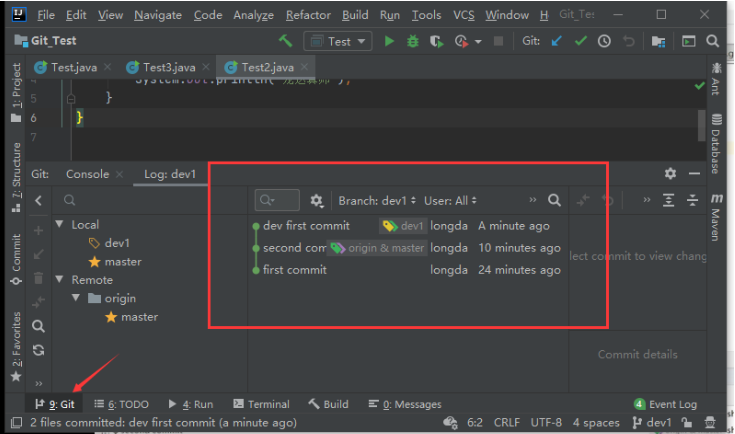Collapse branches pane left chevron icon

(x=38, y=201)
